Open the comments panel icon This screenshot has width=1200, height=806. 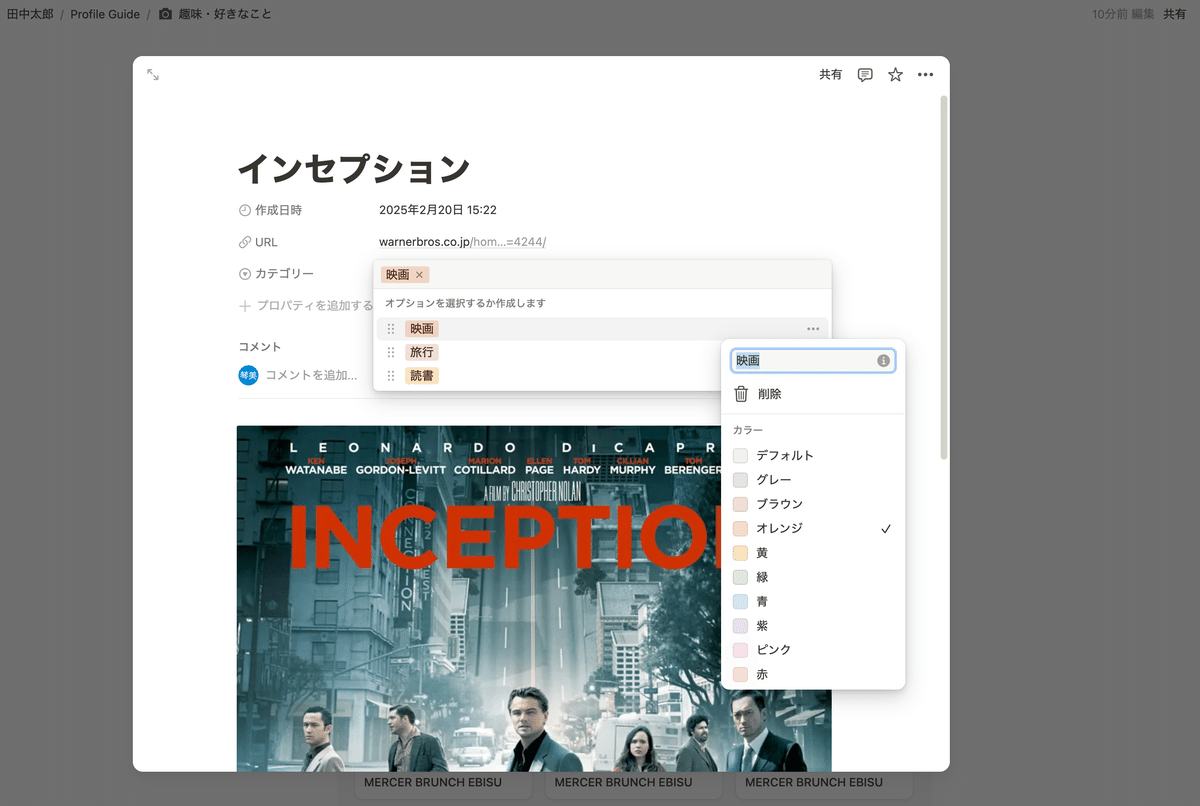865,75
